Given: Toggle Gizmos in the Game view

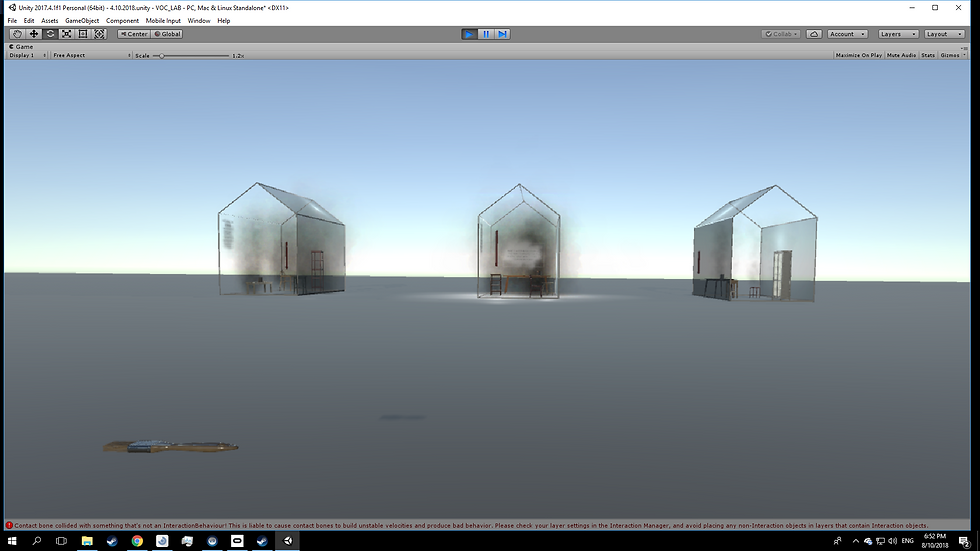Looking at the screenshot, I should [x=949, y=55].
